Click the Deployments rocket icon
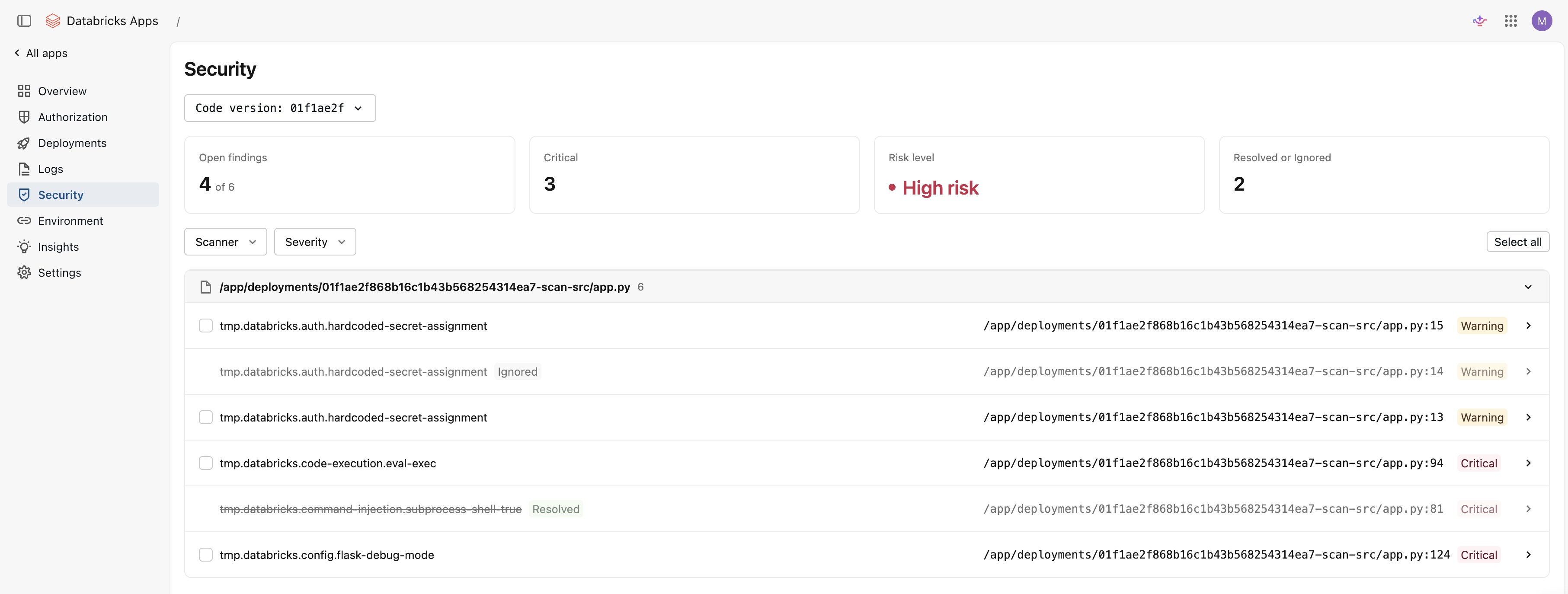 pos(24,143)
